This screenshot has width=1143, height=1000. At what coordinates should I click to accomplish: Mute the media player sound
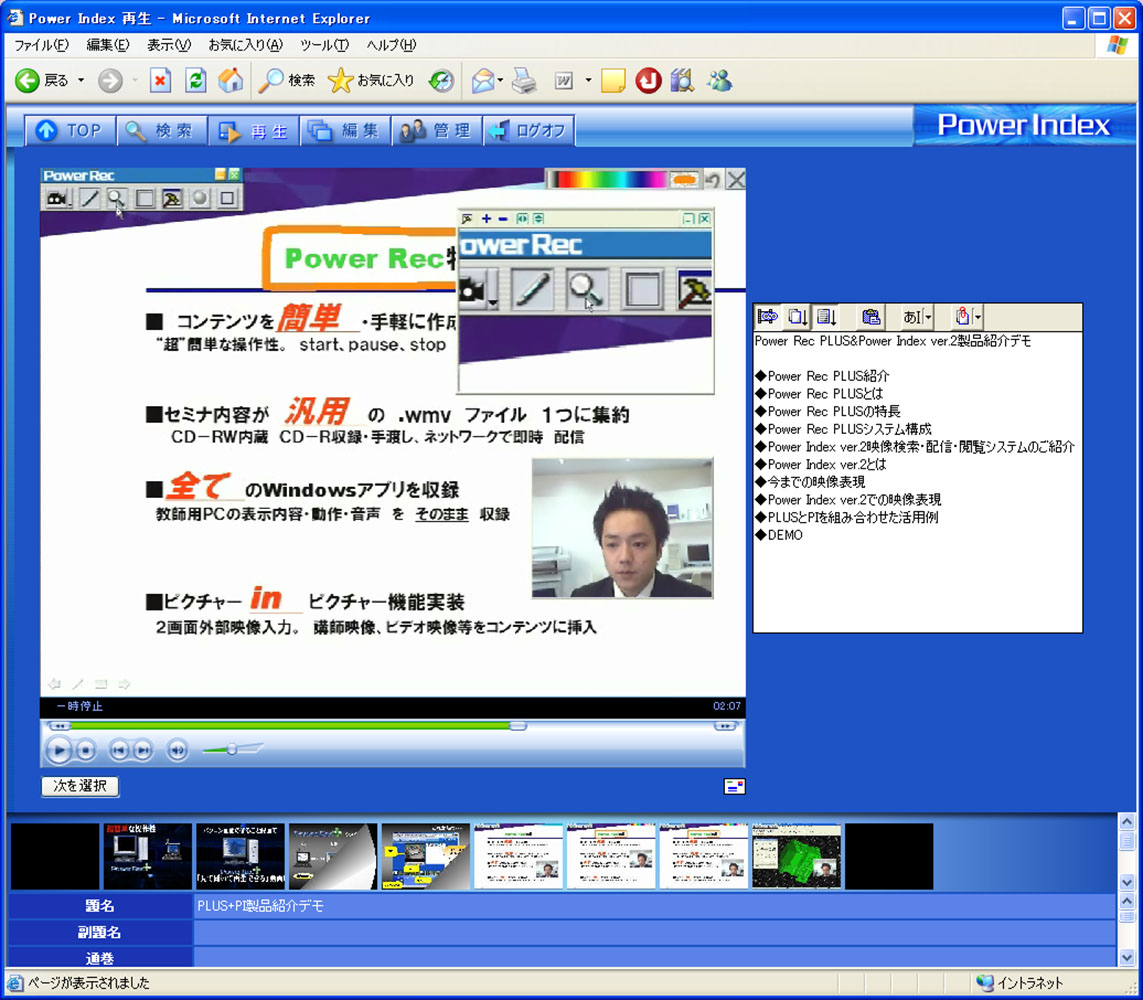click(177, 749)
